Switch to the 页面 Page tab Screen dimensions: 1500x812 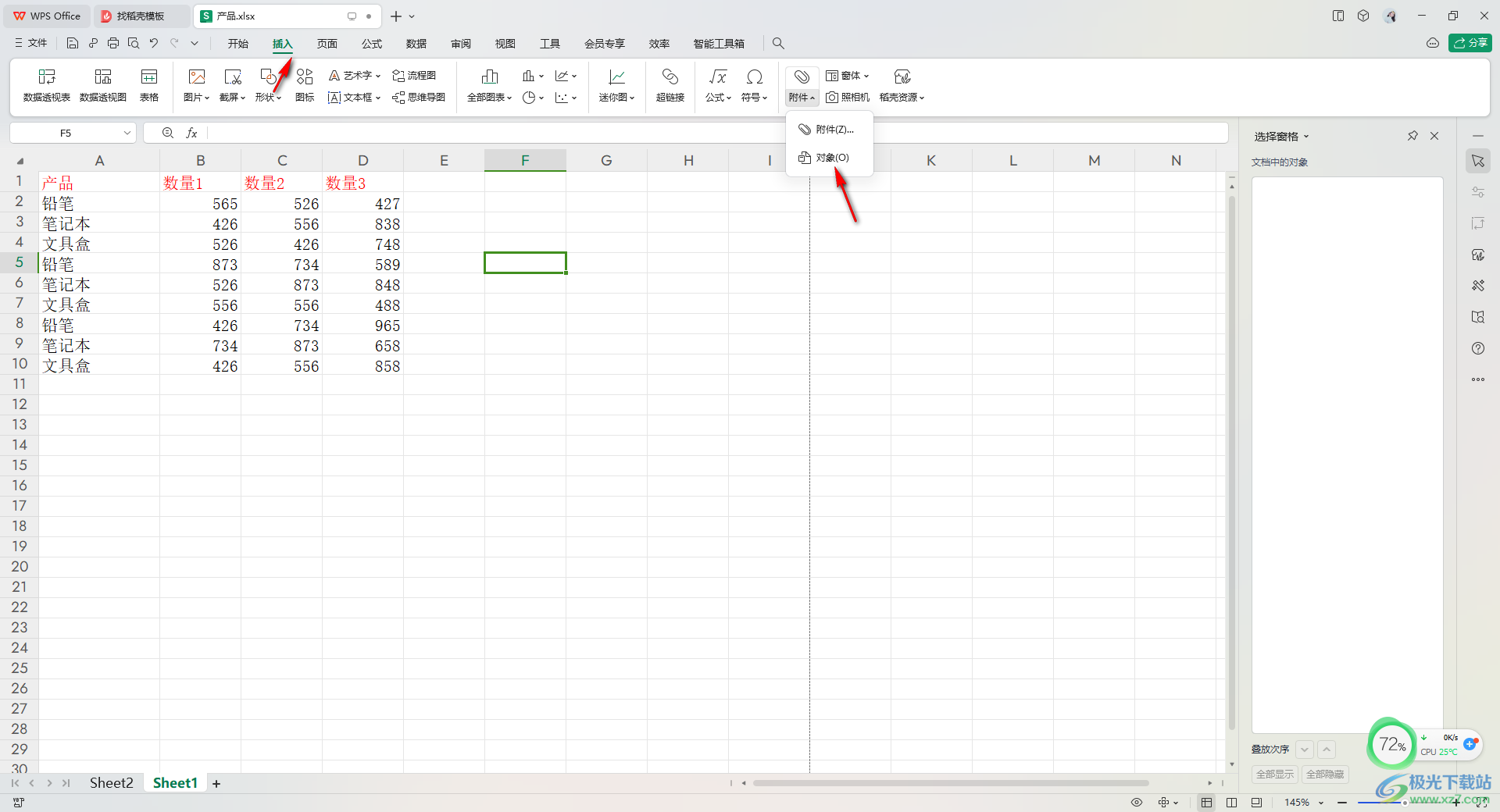tap(327, 44)
